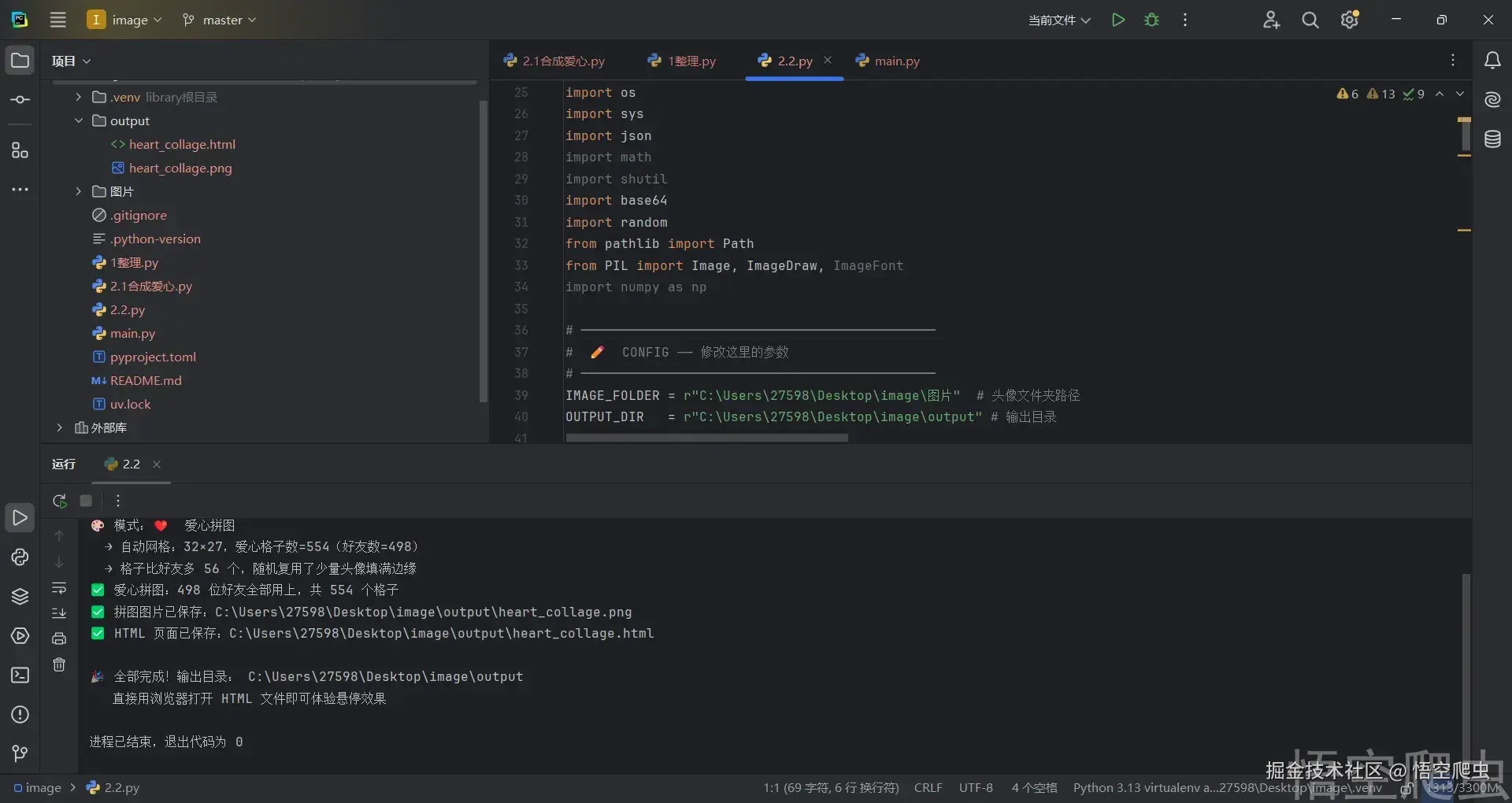1512x803 pixels.
Task: Toggle soft-wrap in the run console
Action: 59,588
